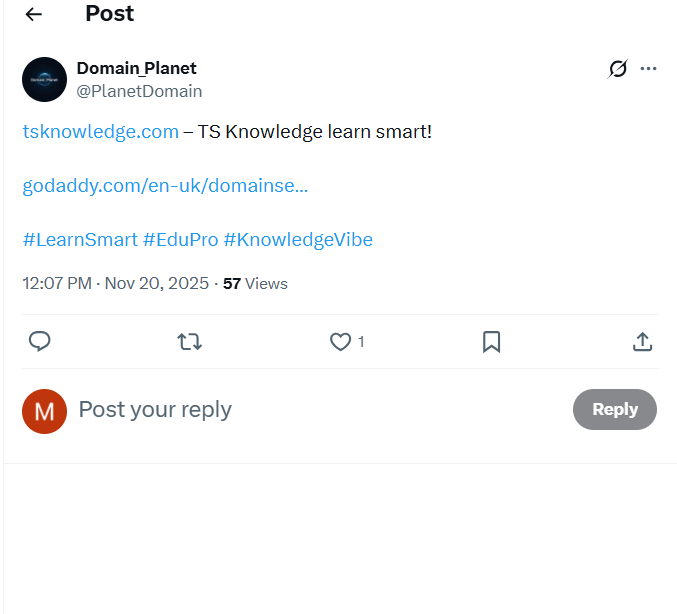Open the share post icon
Viewport: 677px width, 614px height.
click(x=642, y=342)
